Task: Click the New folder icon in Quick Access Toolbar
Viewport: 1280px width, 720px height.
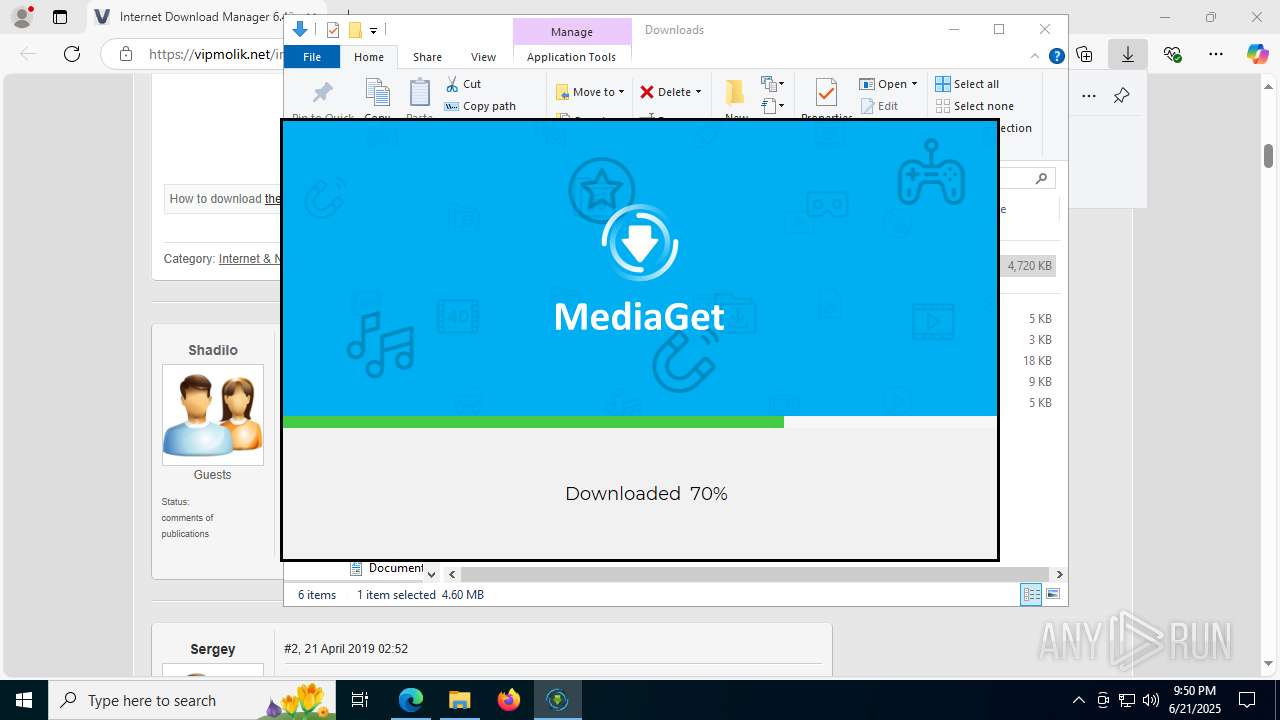Action: click(x=355, y=30)
